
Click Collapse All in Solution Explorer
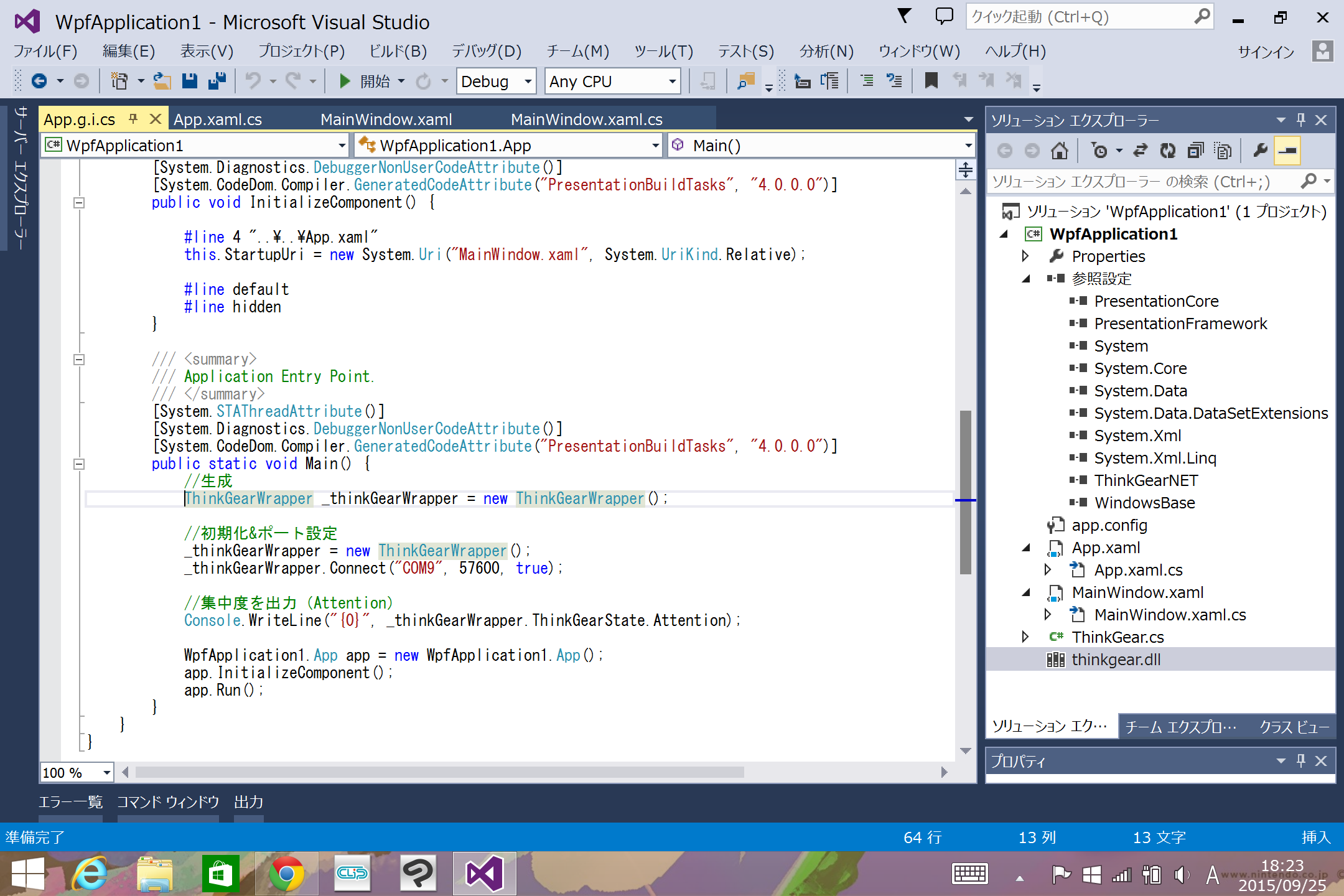1195,151
